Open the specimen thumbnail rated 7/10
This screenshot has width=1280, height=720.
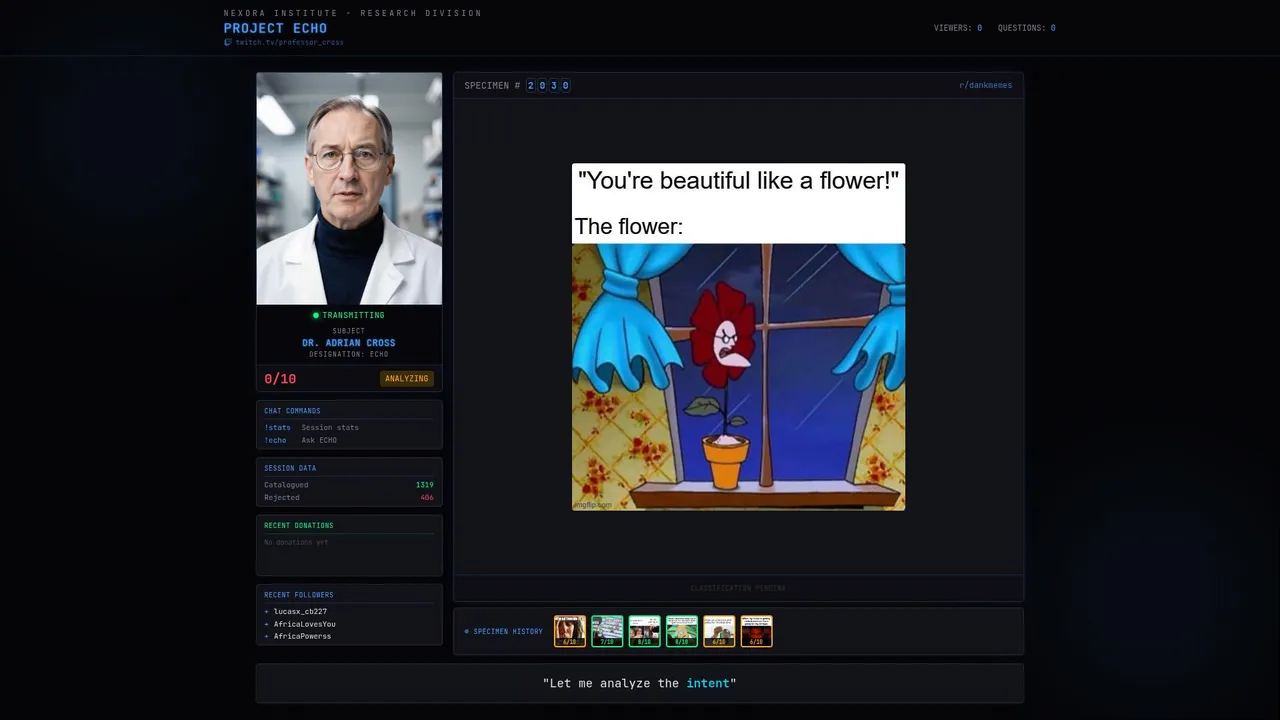[607, 631]
